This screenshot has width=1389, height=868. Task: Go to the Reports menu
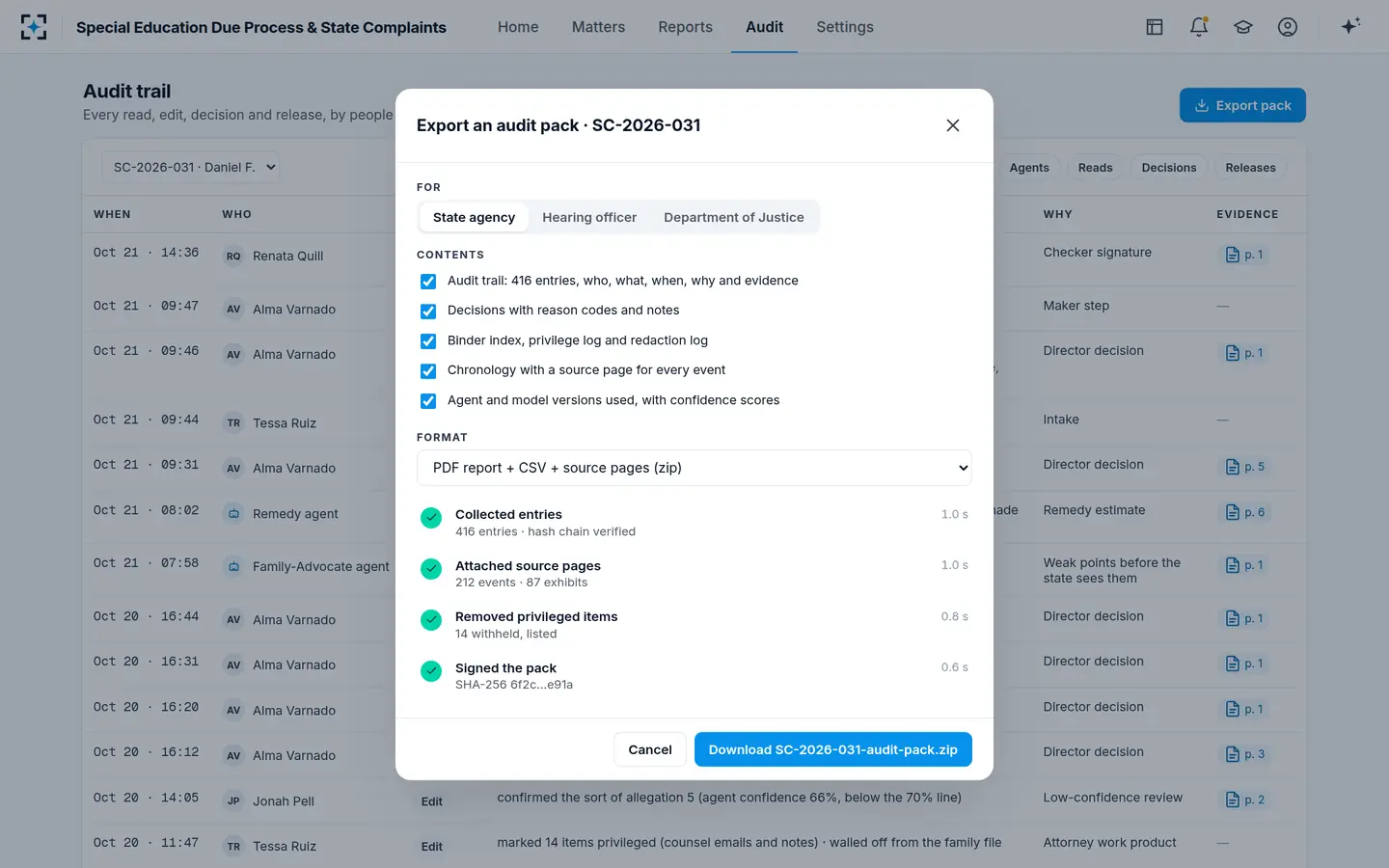pyautogui.click(x=685, y=27)
